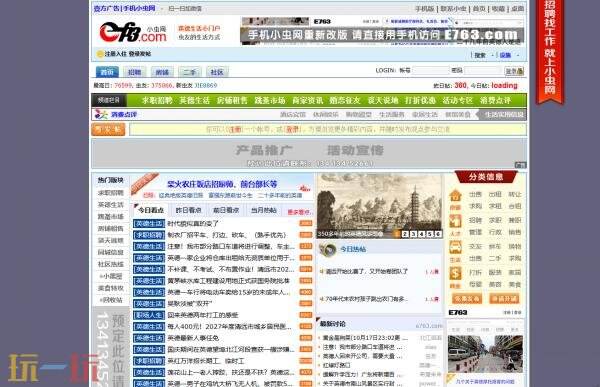Focus the 密码 password input field
600x387 pixels.
(x=483, y=70)
